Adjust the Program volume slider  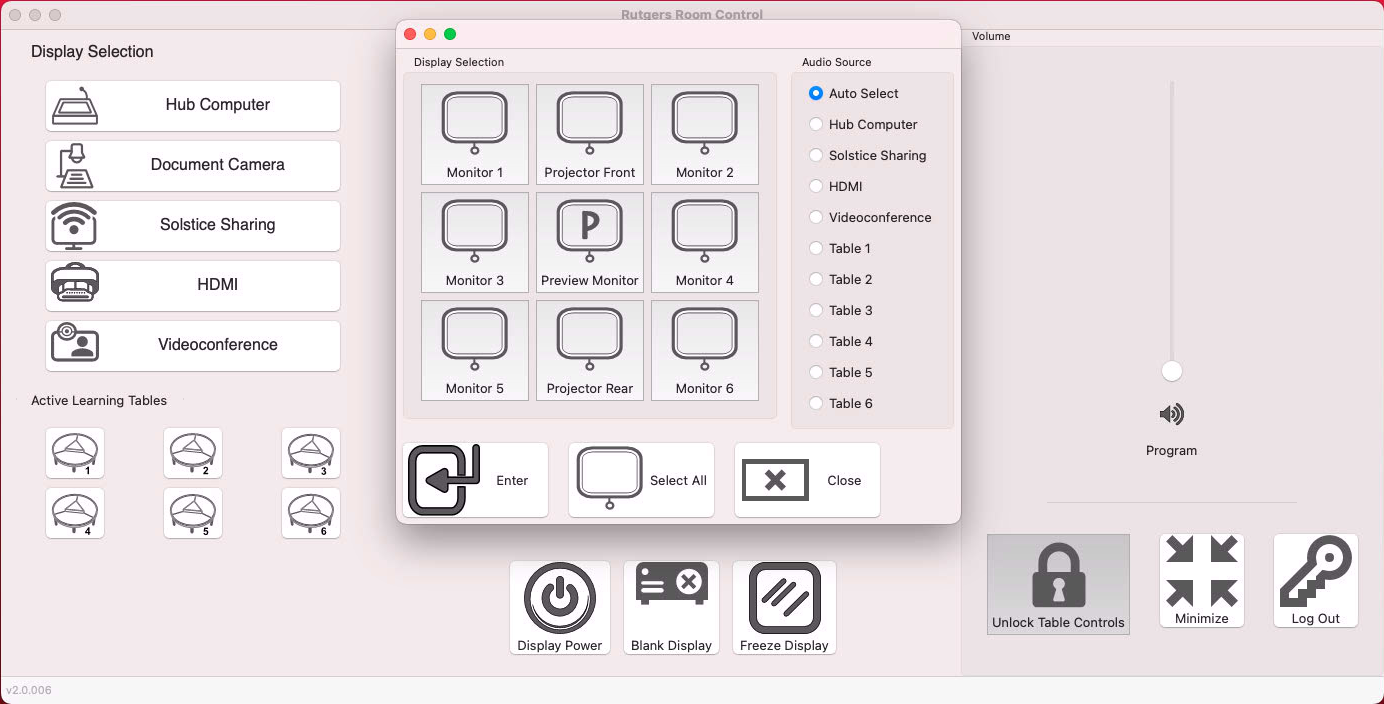click(x=1171, y=370)
